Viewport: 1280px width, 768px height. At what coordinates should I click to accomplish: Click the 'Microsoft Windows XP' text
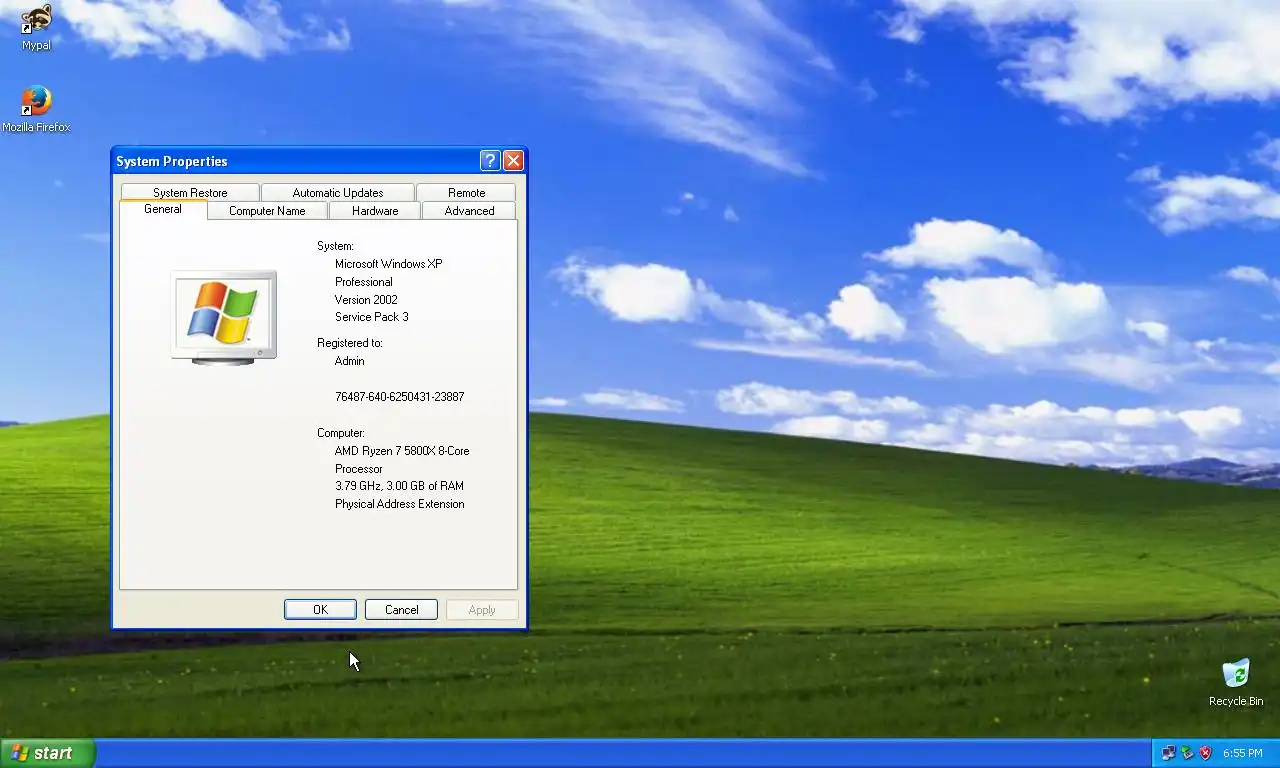pyautogui.click(x=388, y=264)
